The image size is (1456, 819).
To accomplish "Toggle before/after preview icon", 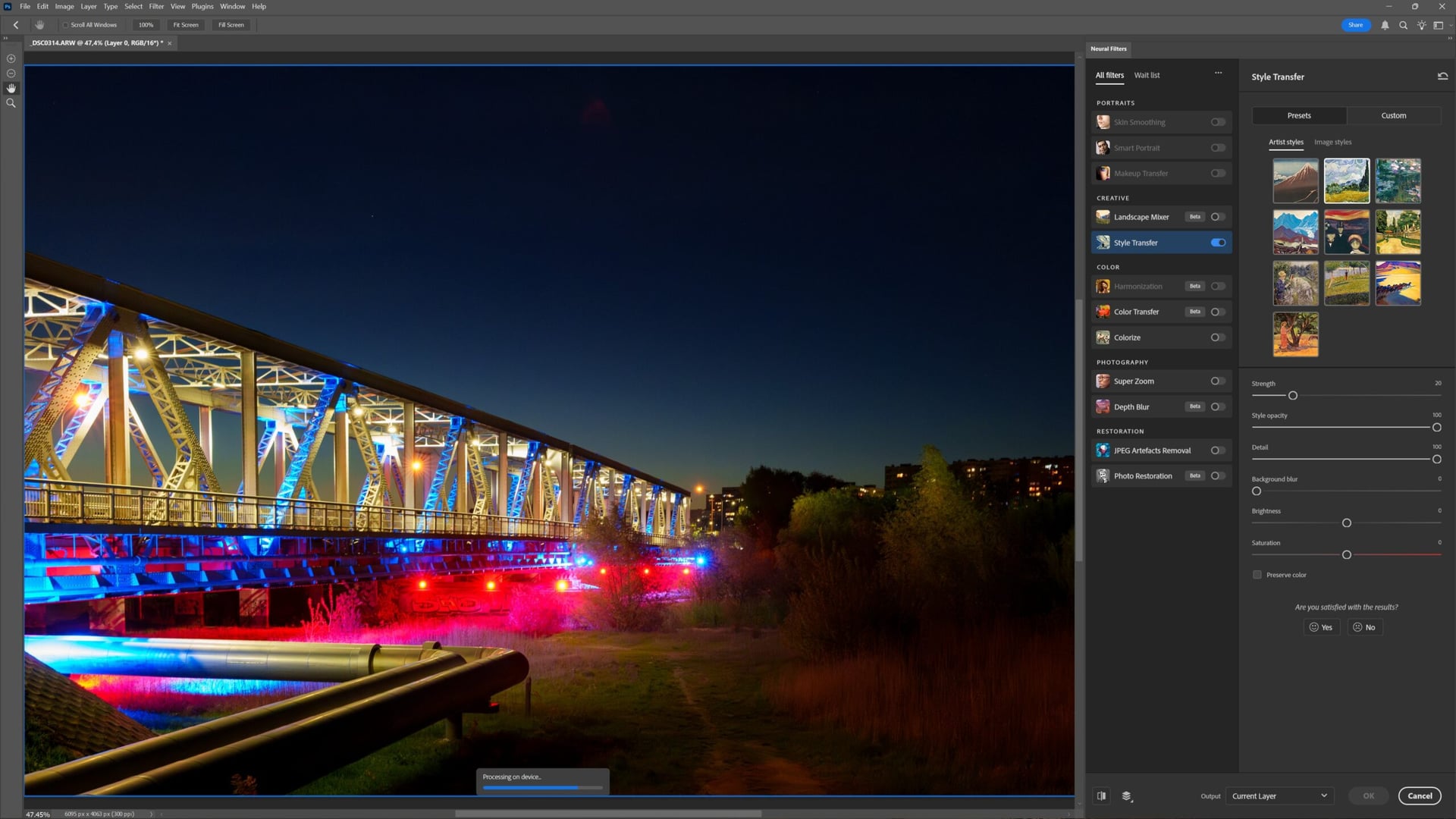I will (x=1101, y=795).
